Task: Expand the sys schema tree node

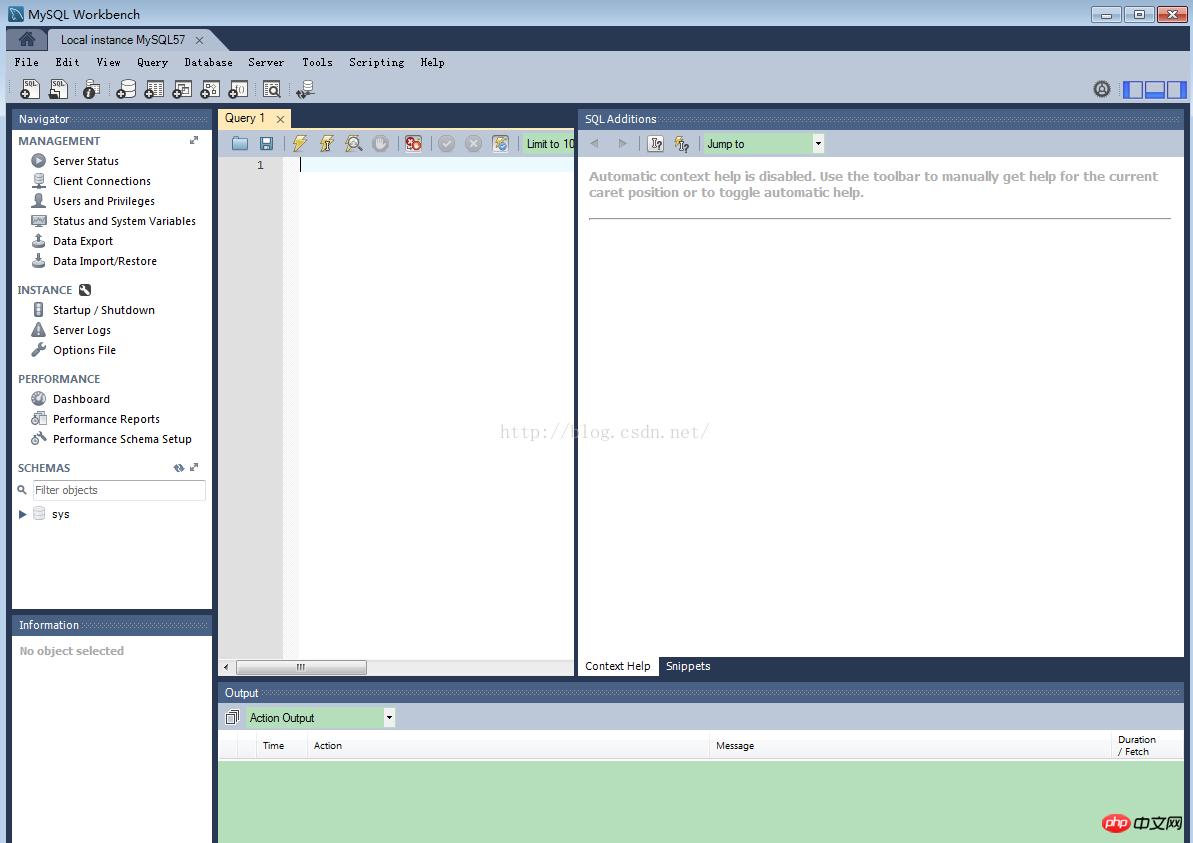Action: 23,514
